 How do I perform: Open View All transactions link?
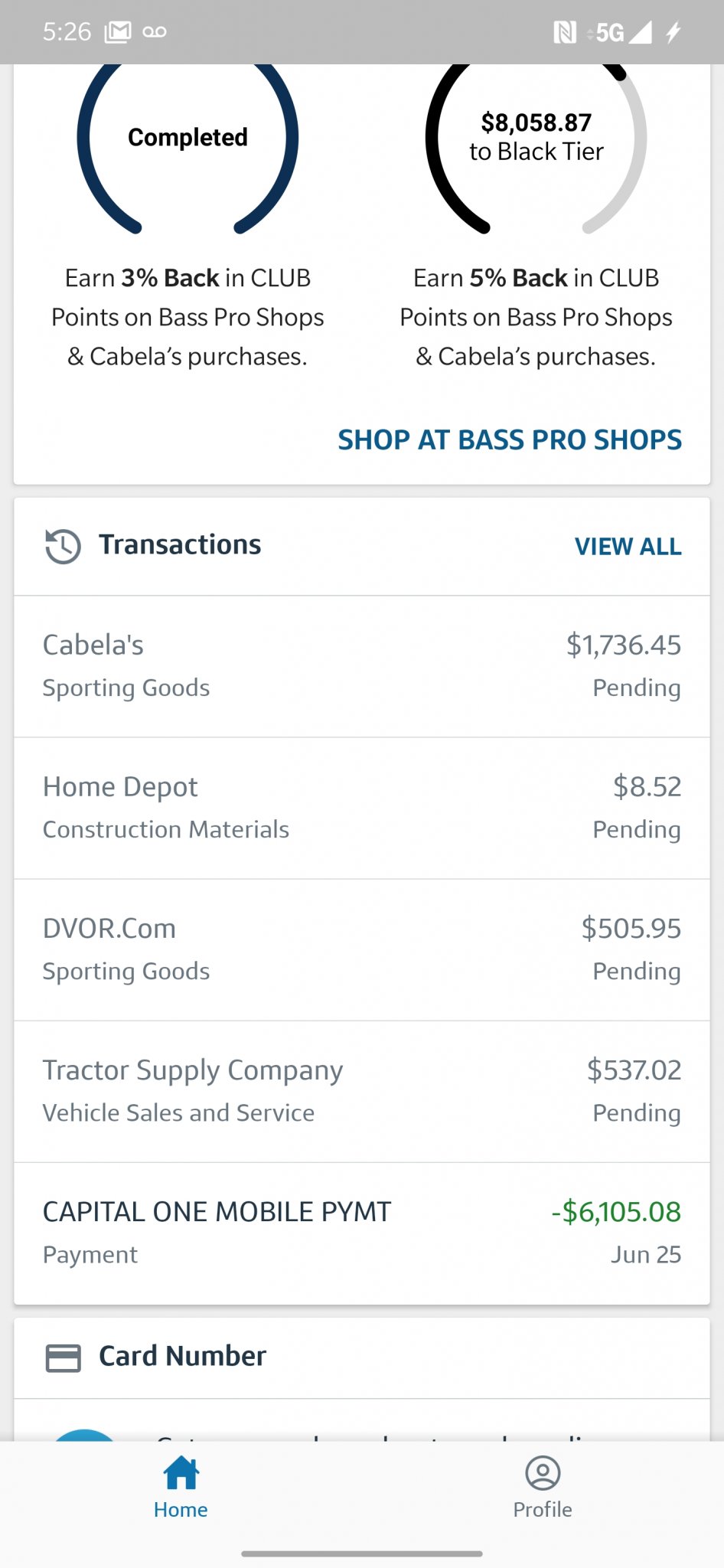(x=628, y=547)
